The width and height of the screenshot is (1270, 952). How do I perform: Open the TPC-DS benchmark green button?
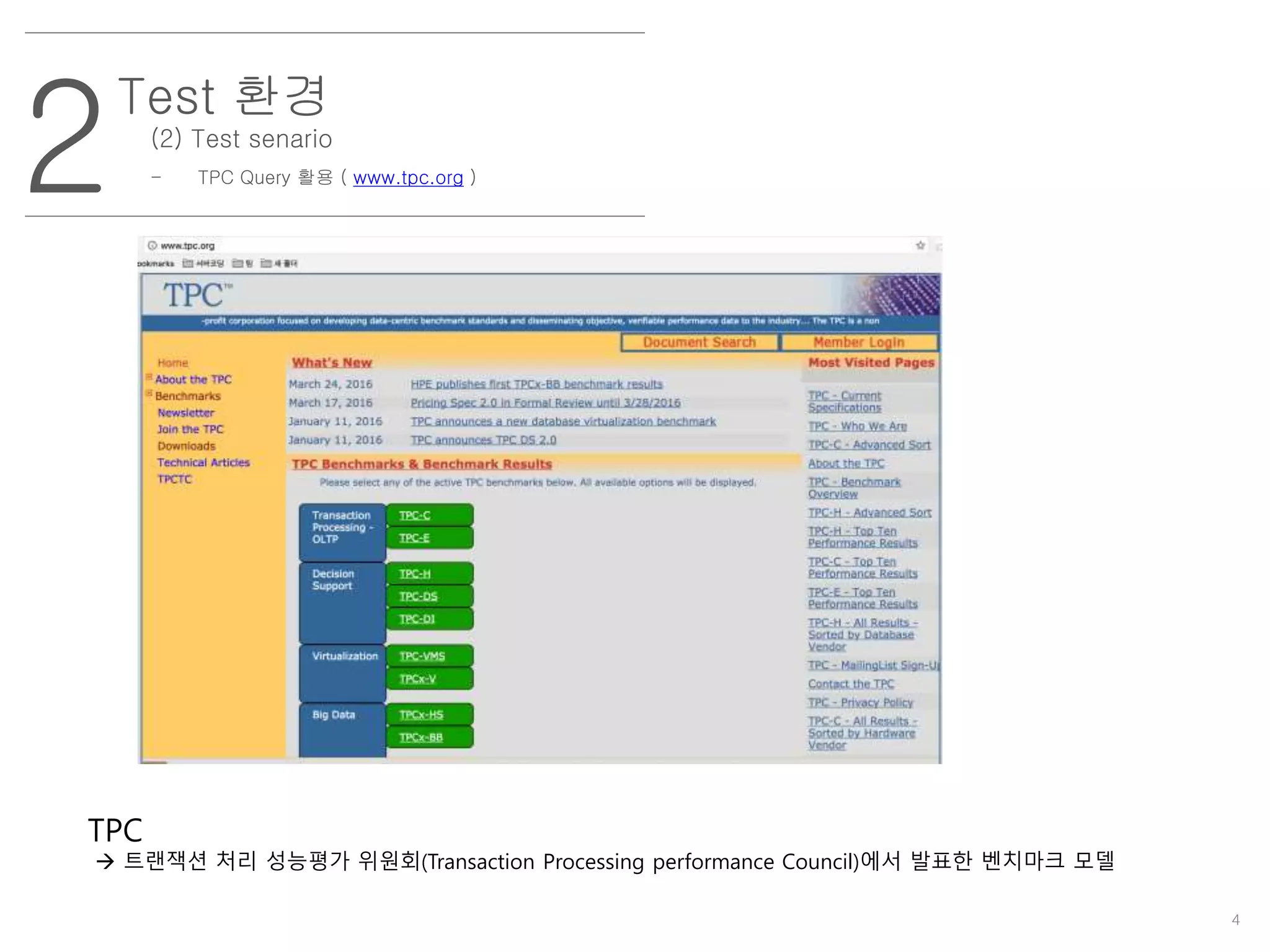(430, 596)
